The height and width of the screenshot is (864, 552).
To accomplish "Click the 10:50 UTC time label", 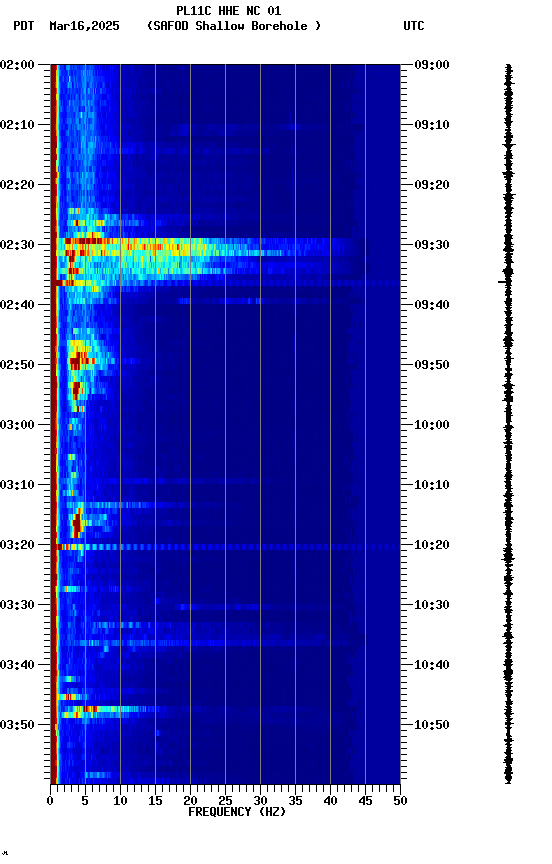I will pos(432,725).
